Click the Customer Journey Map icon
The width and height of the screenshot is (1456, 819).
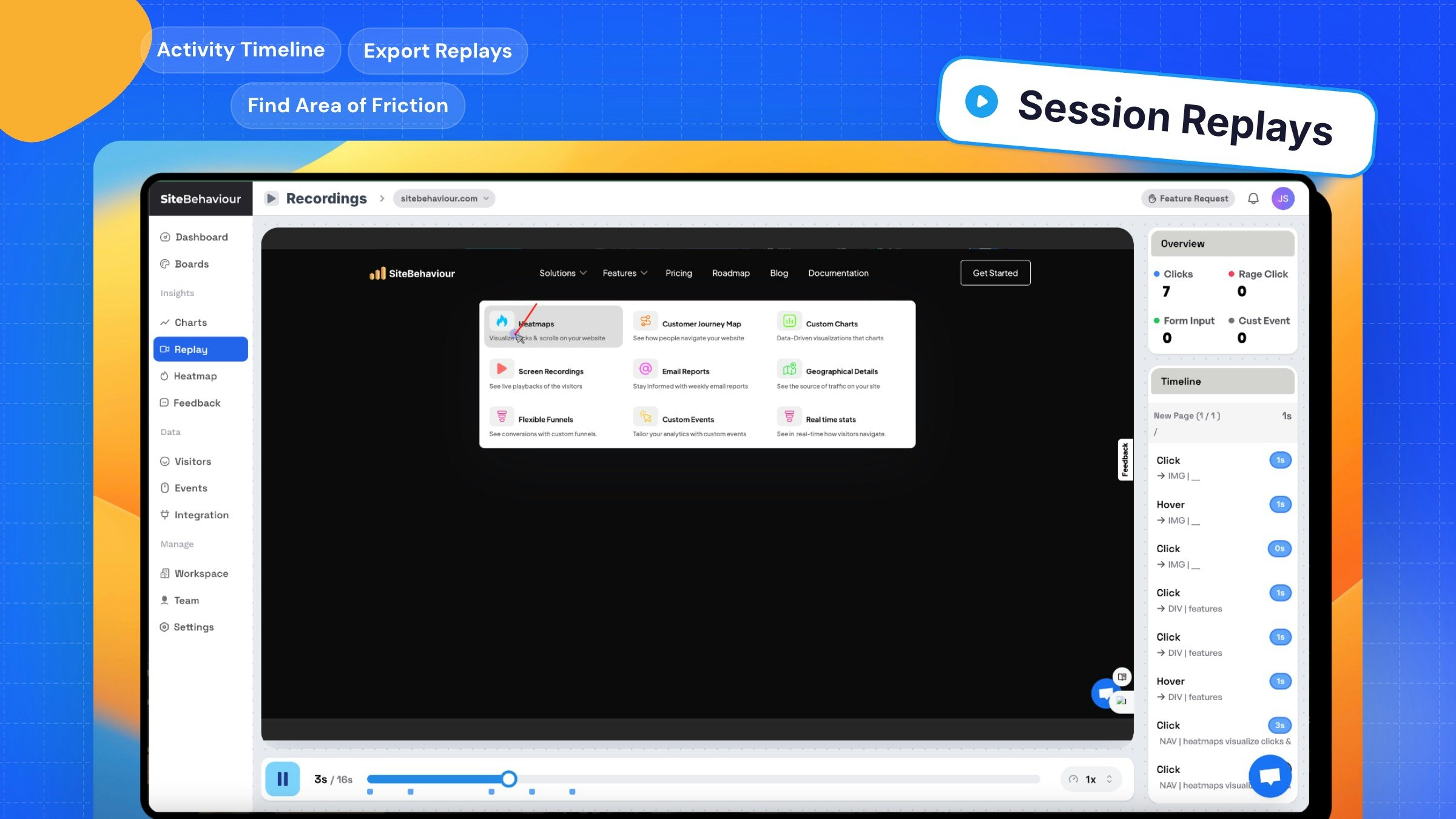[x=645, y=320]
